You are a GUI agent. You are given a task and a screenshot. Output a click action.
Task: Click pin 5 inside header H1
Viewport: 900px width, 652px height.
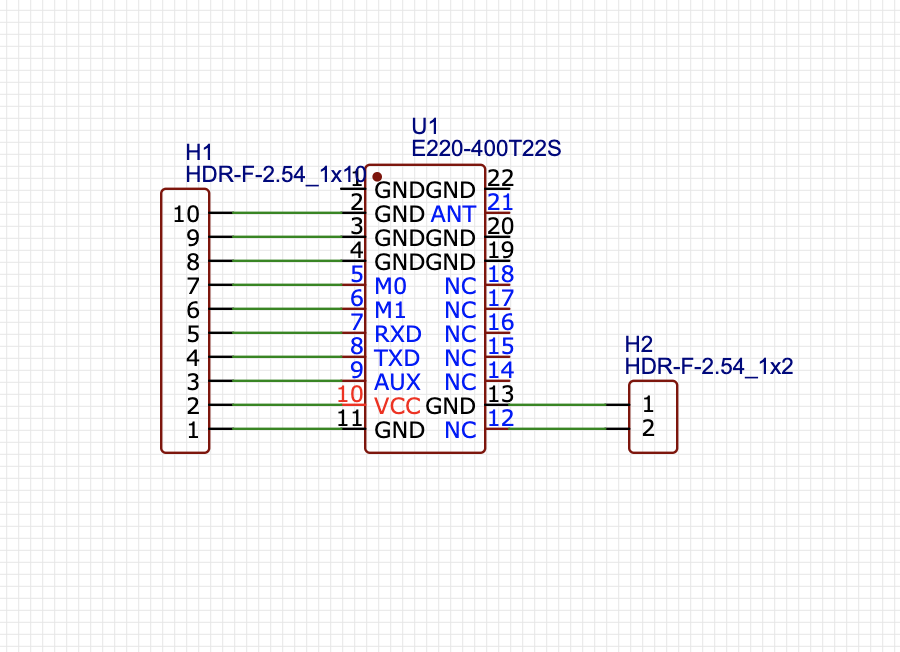pos(193,334)
